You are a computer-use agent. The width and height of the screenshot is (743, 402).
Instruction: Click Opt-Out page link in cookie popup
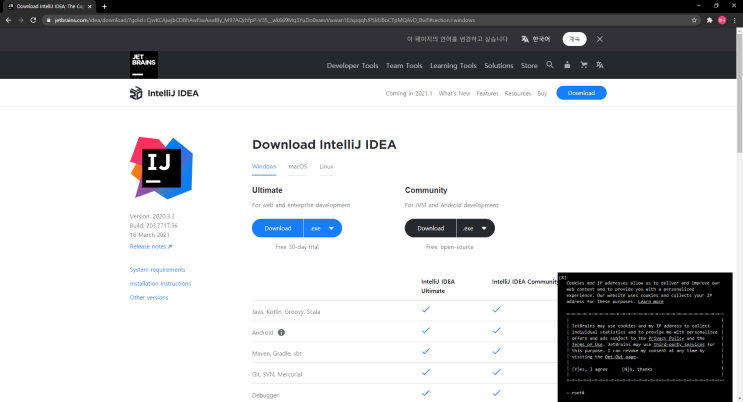(x=621, y=357)
